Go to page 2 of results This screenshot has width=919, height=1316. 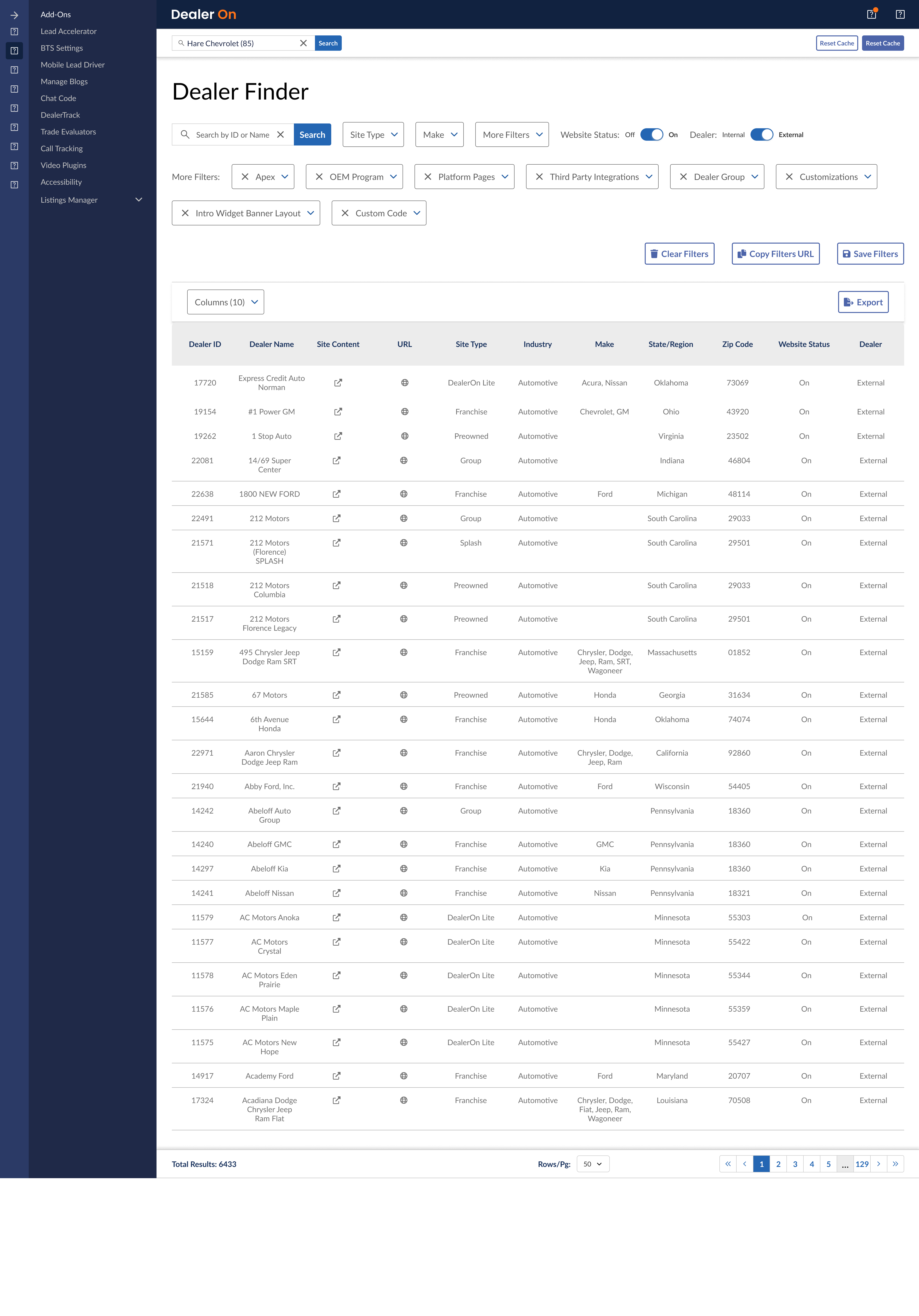[x=778, y=1164]
